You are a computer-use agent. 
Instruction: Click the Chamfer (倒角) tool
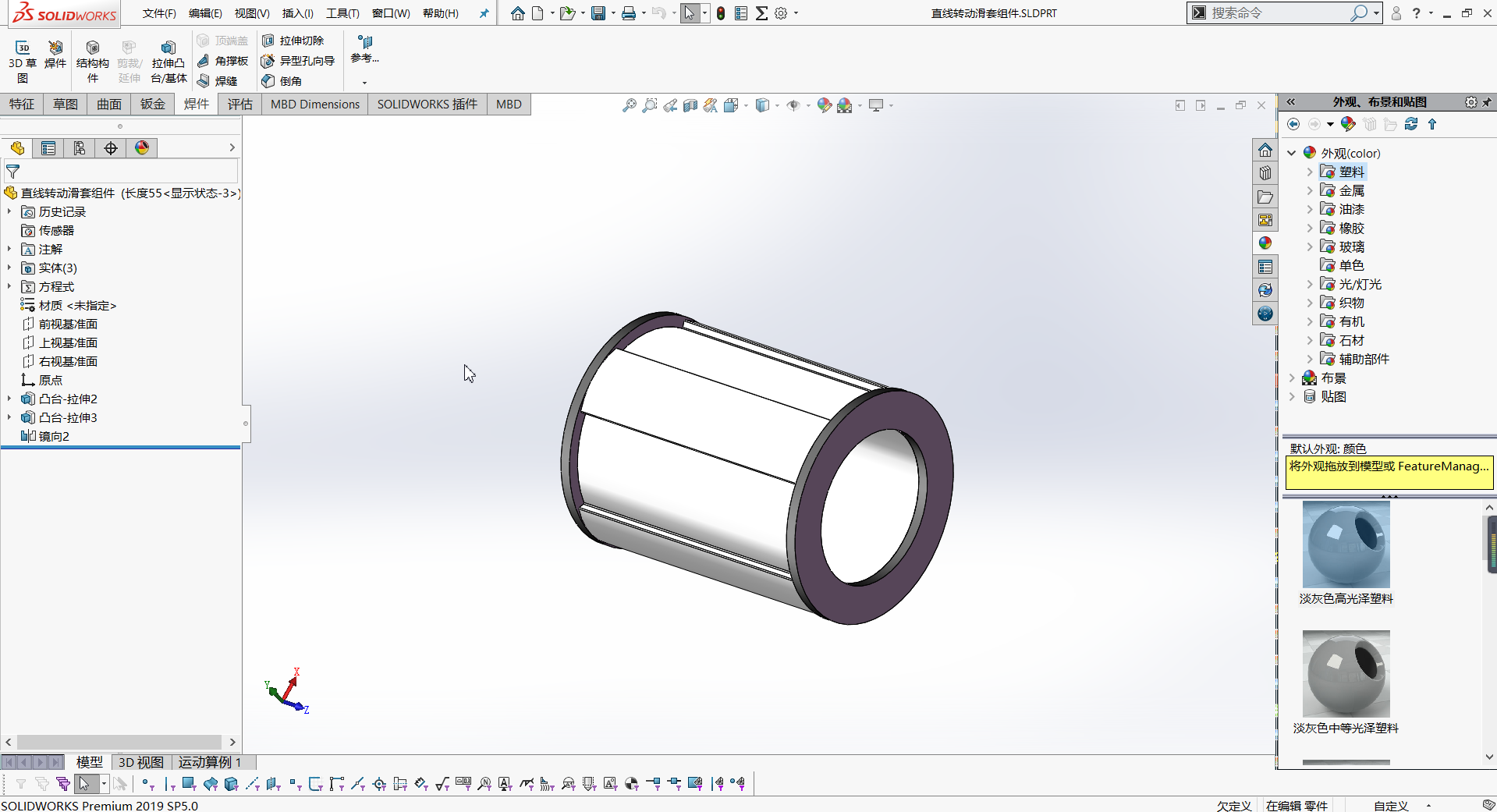pyautogui.click(x=282, y=81)
